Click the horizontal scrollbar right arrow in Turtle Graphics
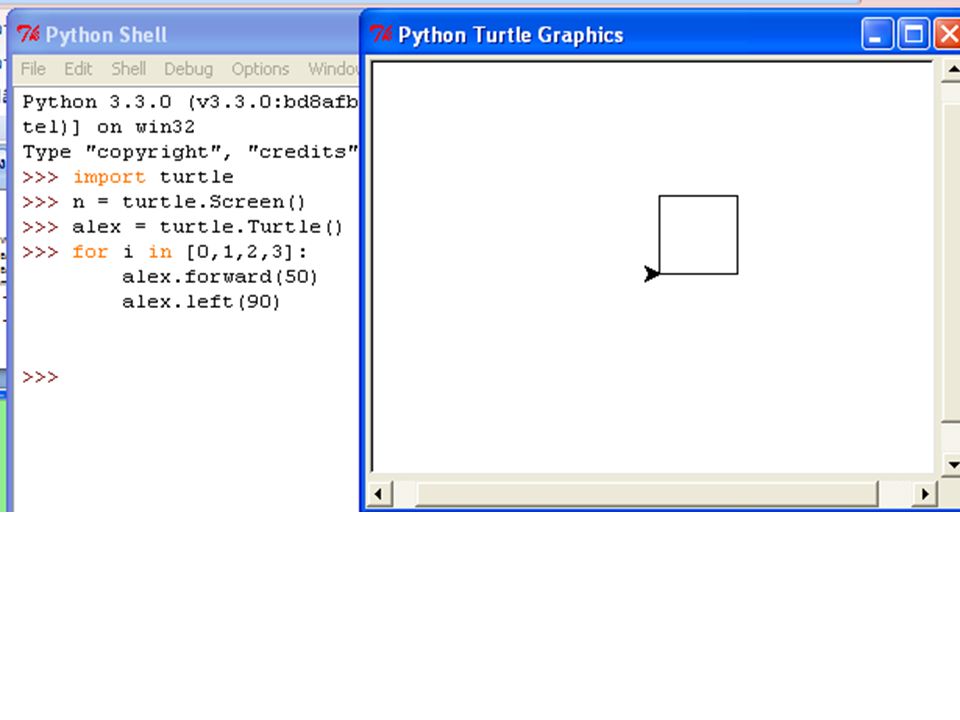This screenshot has width=960, height=720. point(924,493)
